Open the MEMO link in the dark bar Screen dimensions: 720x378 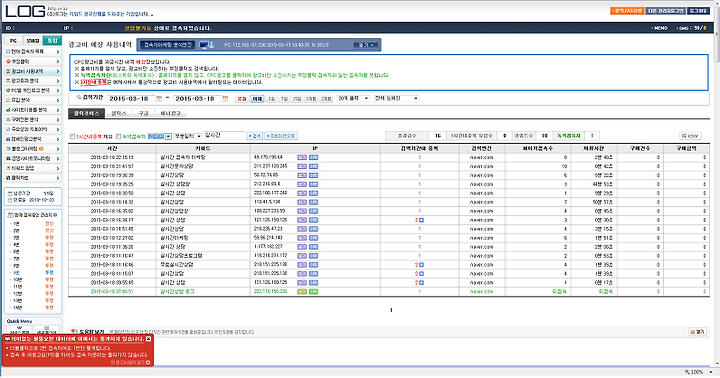click(x=660, y=28)
